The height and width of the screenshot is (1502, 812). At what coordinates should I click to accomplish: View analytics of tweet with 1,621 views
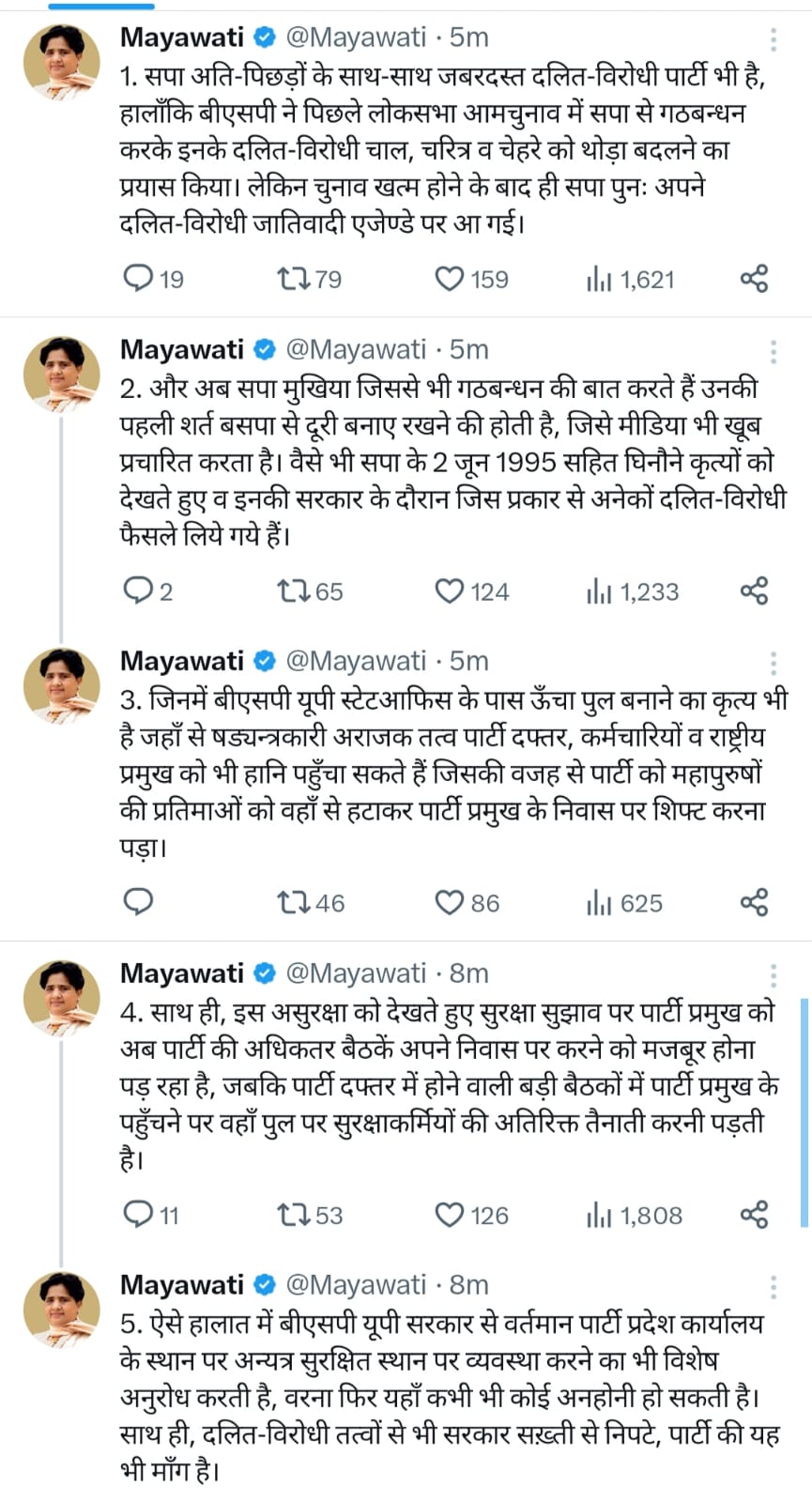pyautogui.click(x=630, y=279)
